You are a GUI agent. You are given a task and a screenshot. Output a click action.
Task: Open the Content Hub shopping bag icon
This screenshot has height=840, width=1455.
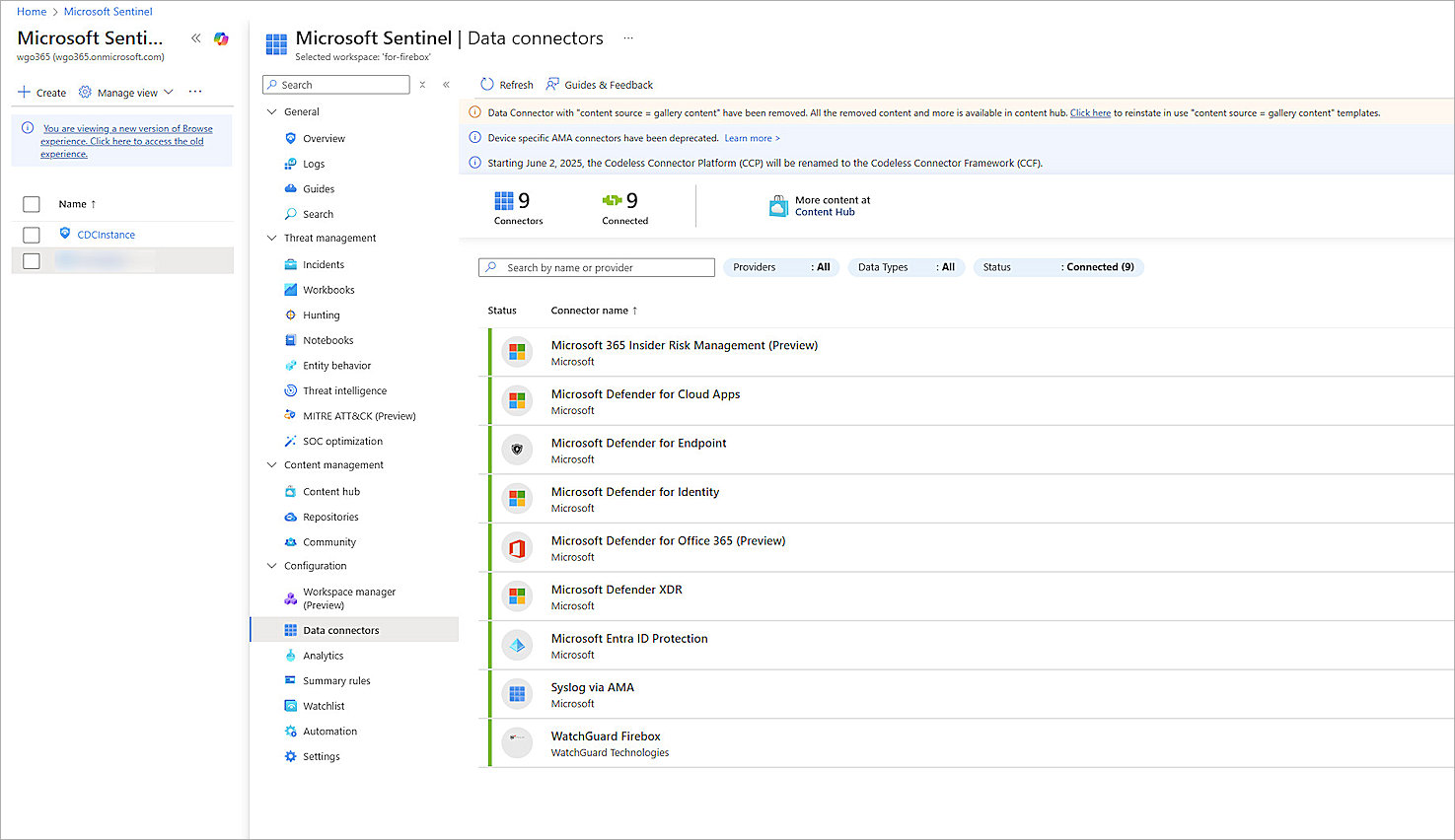pyautogui.click(x=778, y=206)
